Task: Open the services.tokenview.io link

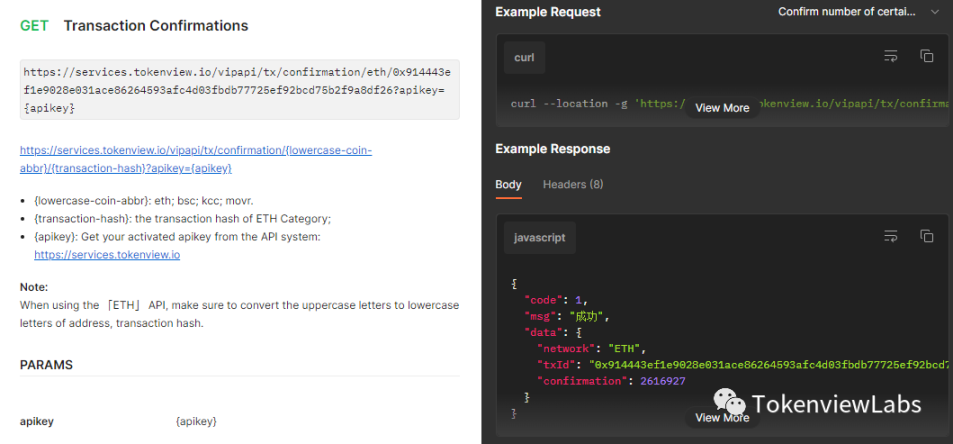Action: 107,255
